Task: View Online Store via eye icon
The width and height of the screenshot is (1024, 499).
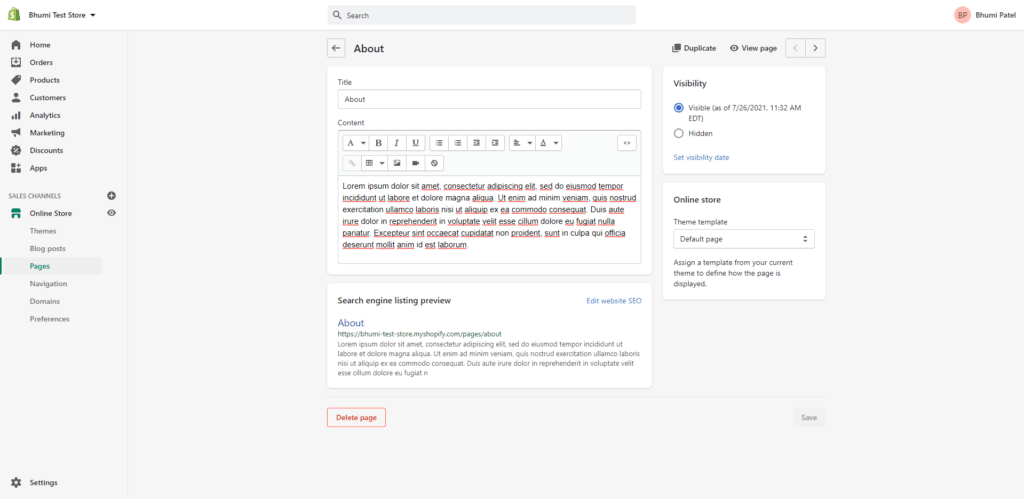Action: point(111,213)
